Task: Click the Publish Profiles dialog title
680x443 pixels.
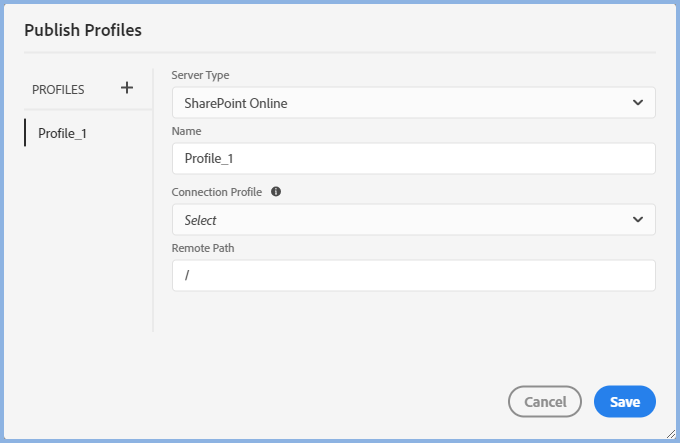Action: tap(83, 30)
